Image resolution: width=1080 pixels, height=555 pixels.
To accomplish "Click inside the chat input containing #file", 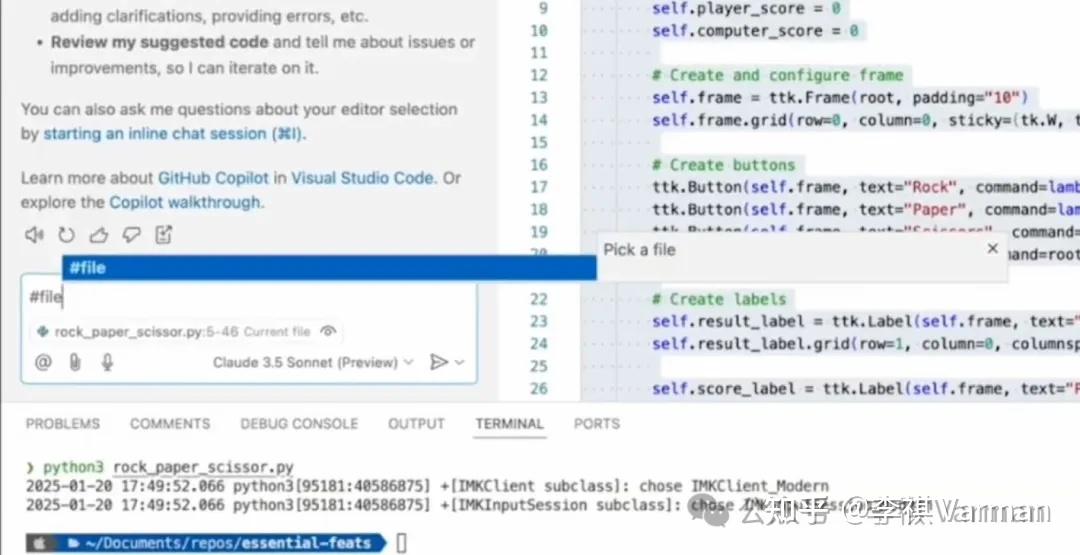I will coord(248,297).
